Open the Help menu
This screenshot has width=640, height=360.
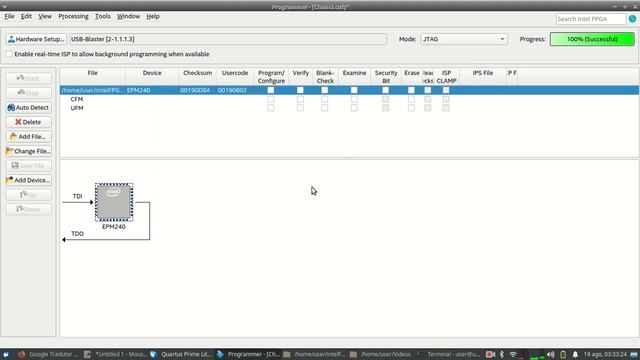tap(153, 16)
